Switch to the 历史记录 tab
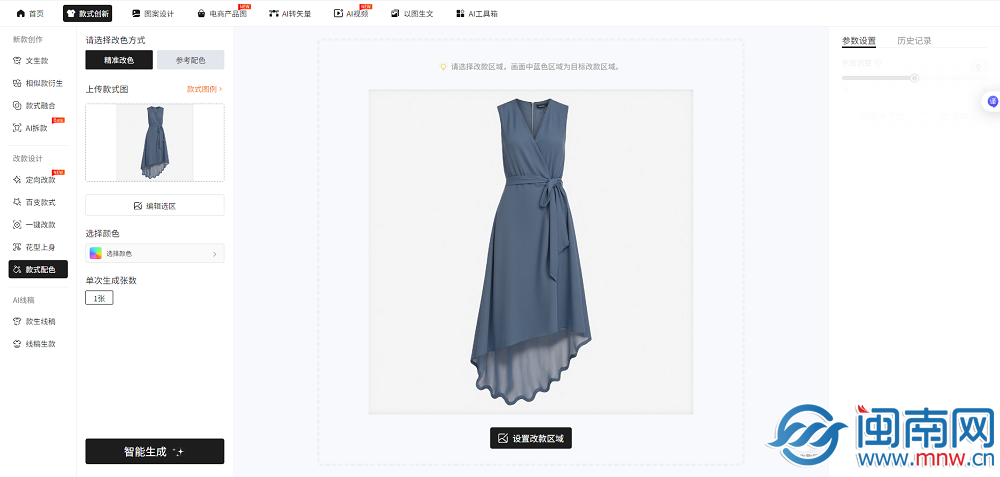Image resolution: width=1000 pixels, height=477 pixels. click(914, 41)
